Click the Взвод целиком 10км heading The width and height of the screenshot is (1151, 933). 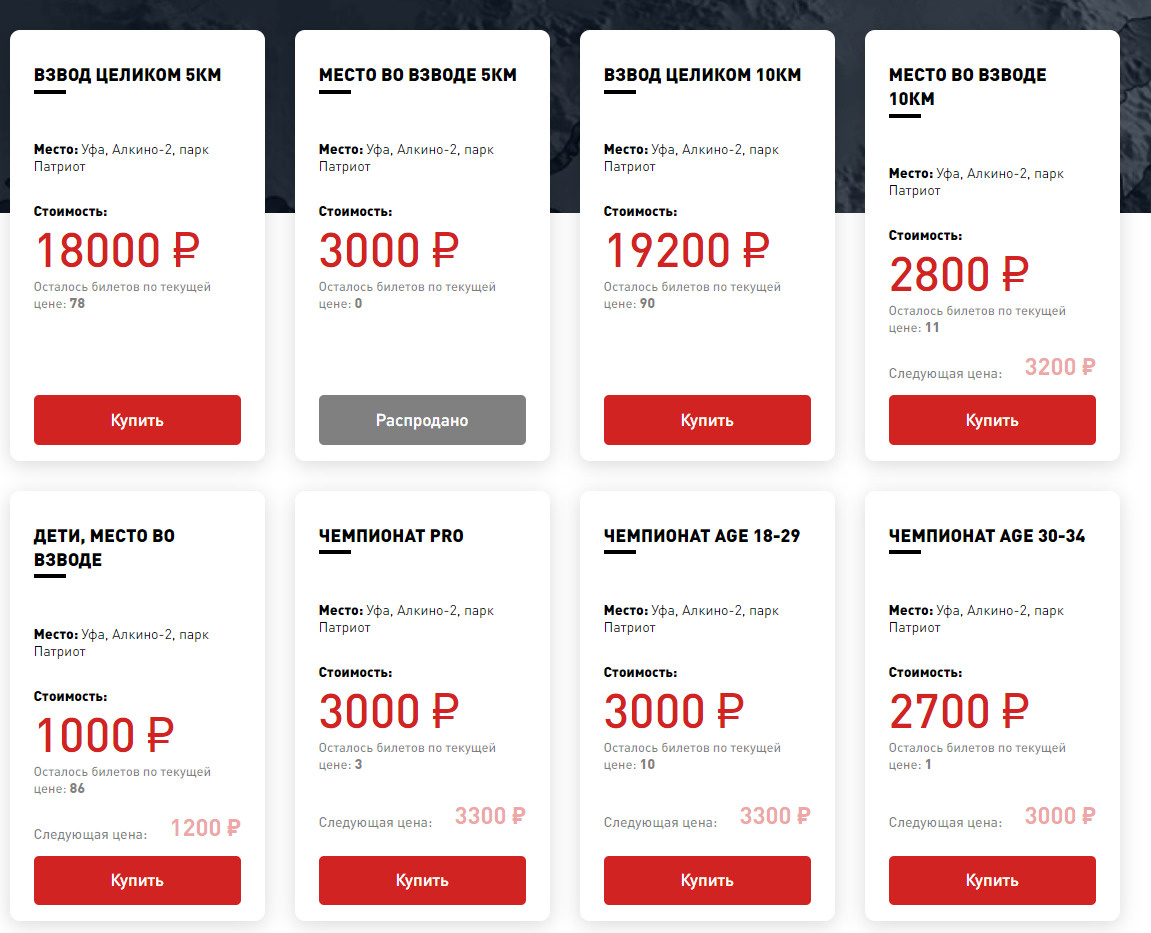pyautogui.click(x=703, y=75)
